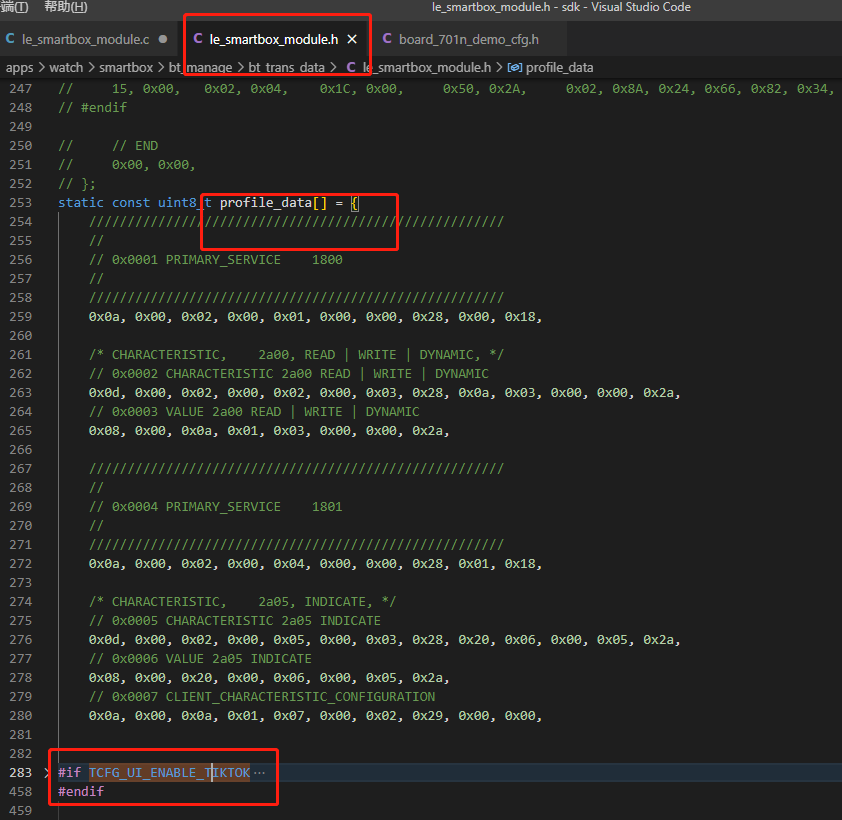The image size is (842, 820).
Task: Switch to le_smartbox_module.c tab
Action: pyautogui.click(x=85, y=39)
